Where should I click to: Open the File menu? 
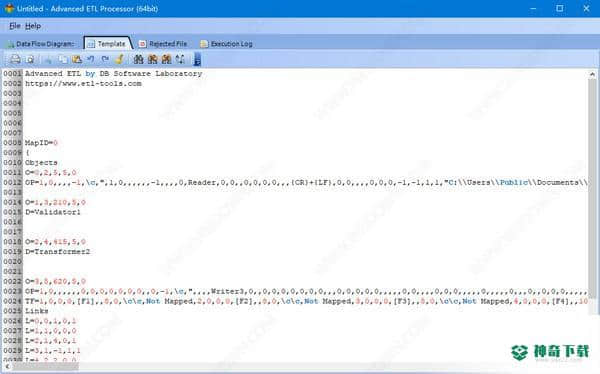15,26
